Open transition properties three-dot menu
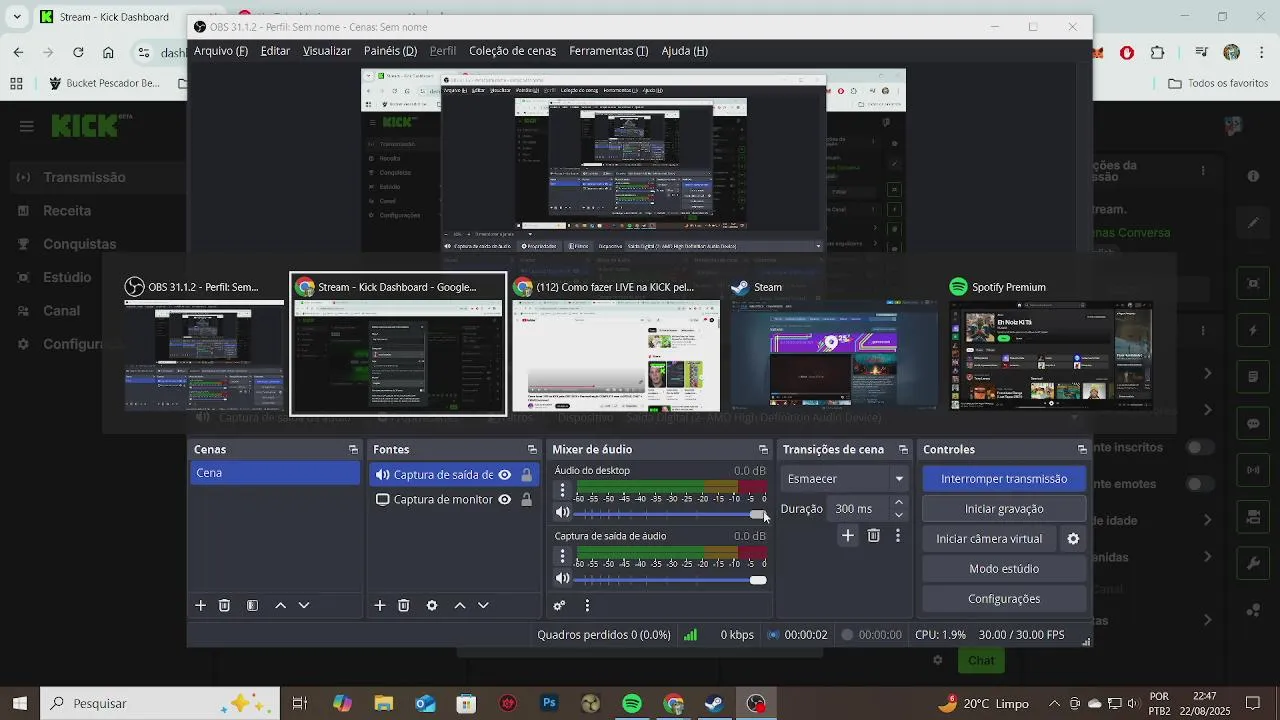The height and width of the screenshot is (720, 1280). 897,536
